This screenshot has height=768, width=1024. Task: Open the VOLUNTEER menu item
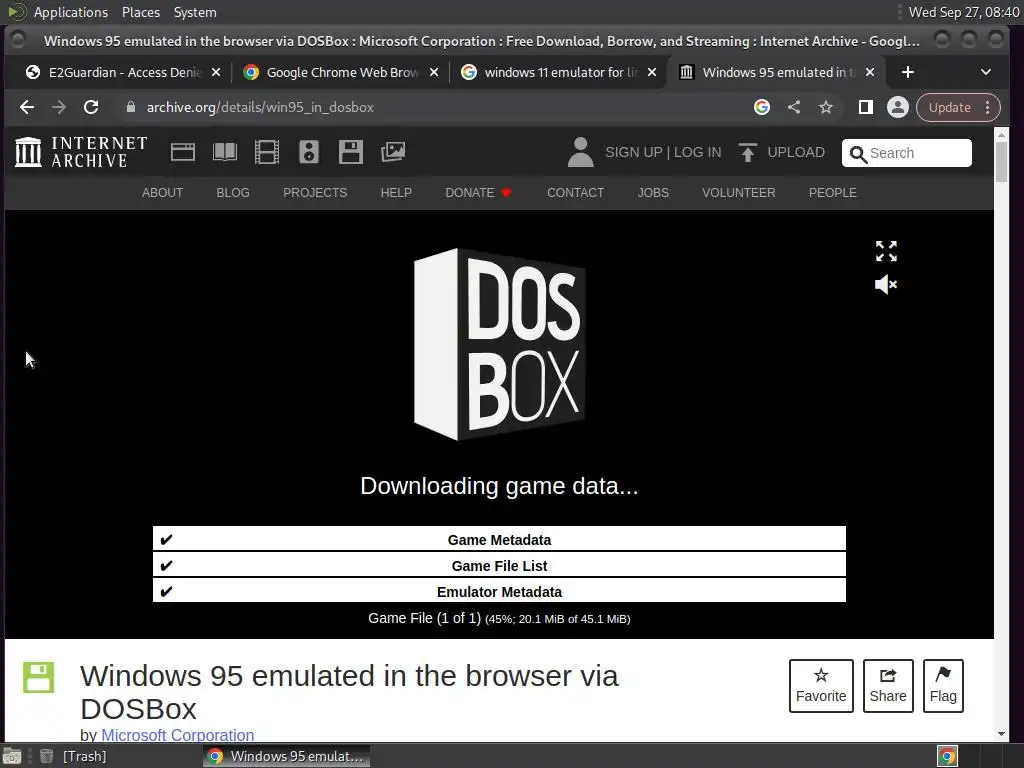pyautogui.click(x=739, y=193)
